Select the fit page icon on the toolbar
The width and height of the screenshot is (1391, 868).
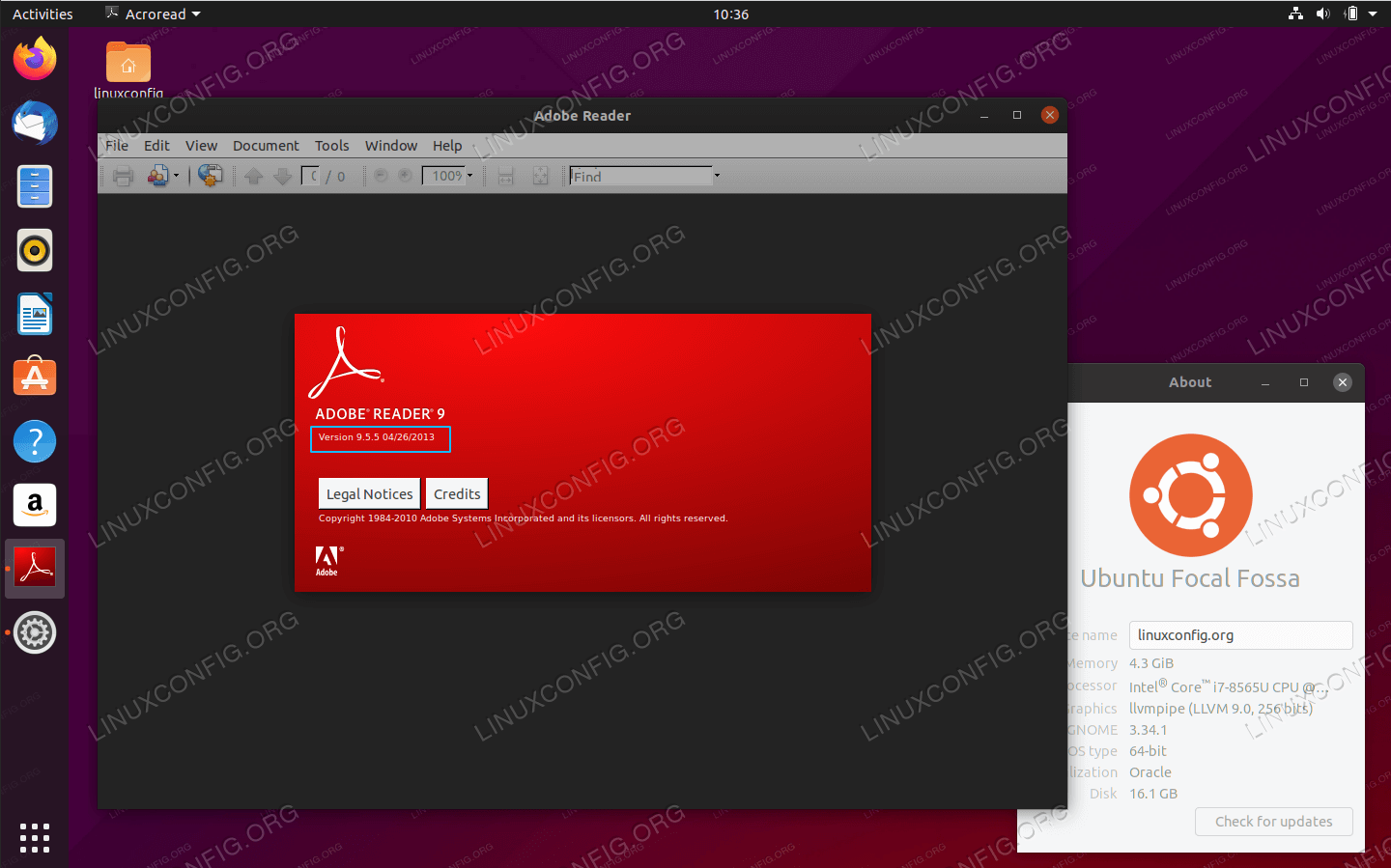pyautogui.click(x=541, y=176)
